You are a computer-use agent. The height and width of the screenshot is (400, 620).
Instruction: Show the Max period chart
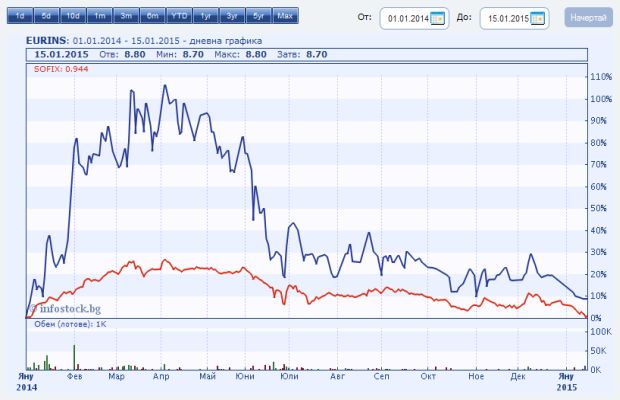[x=285, y=16]
